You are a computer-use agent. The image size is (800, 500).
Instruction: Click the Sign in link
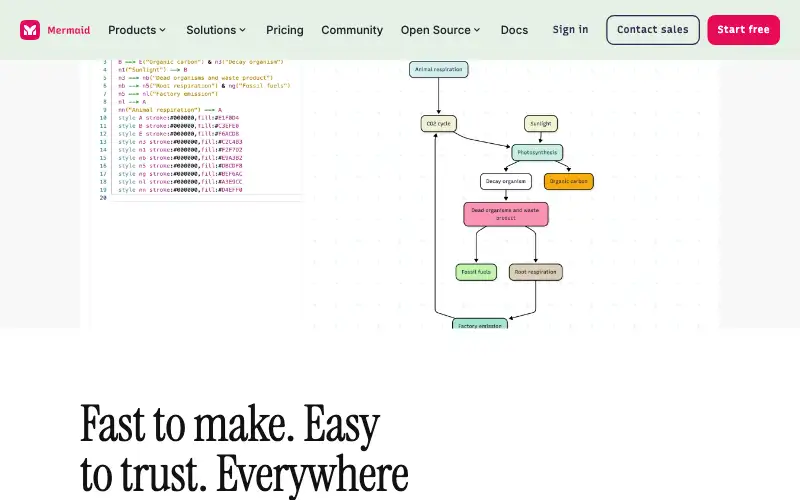click(x=570, y=30)
